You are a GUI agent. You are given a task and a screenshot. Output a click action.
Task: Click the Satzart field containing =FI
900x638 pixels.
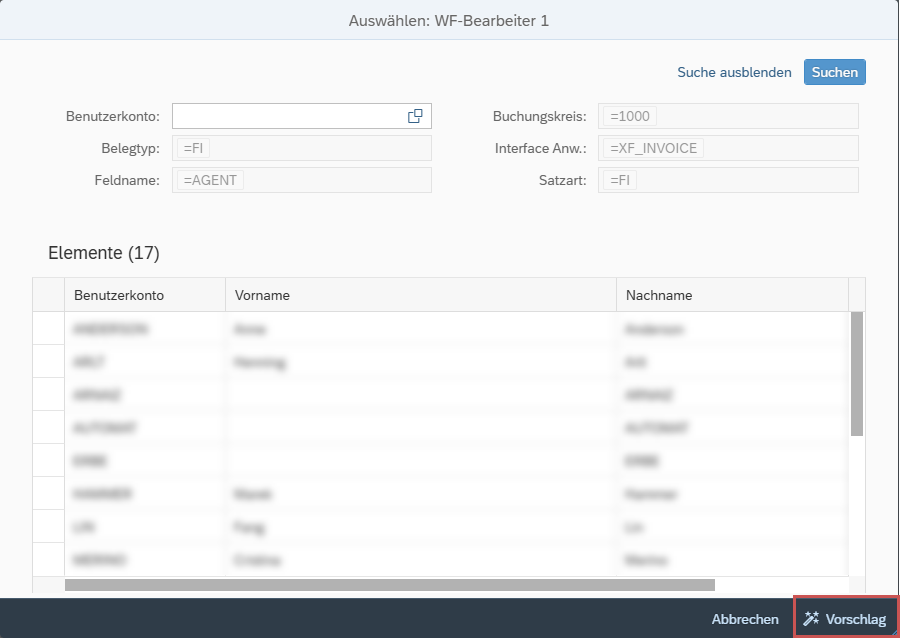pyautogui.click(x=728, y=180)
